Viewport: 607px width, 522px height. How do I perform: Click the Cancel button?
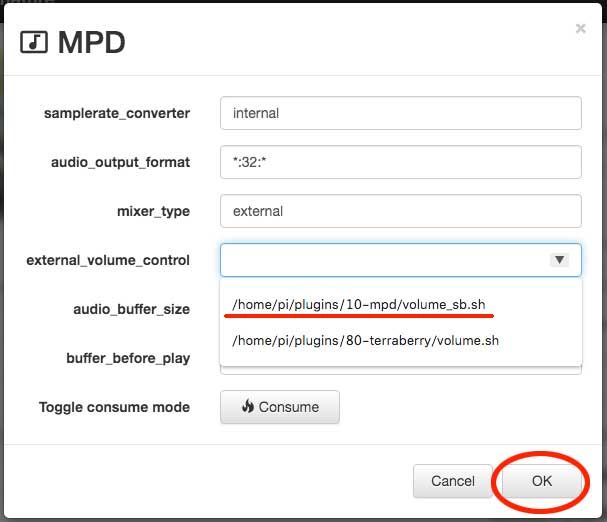click(453, 481)
